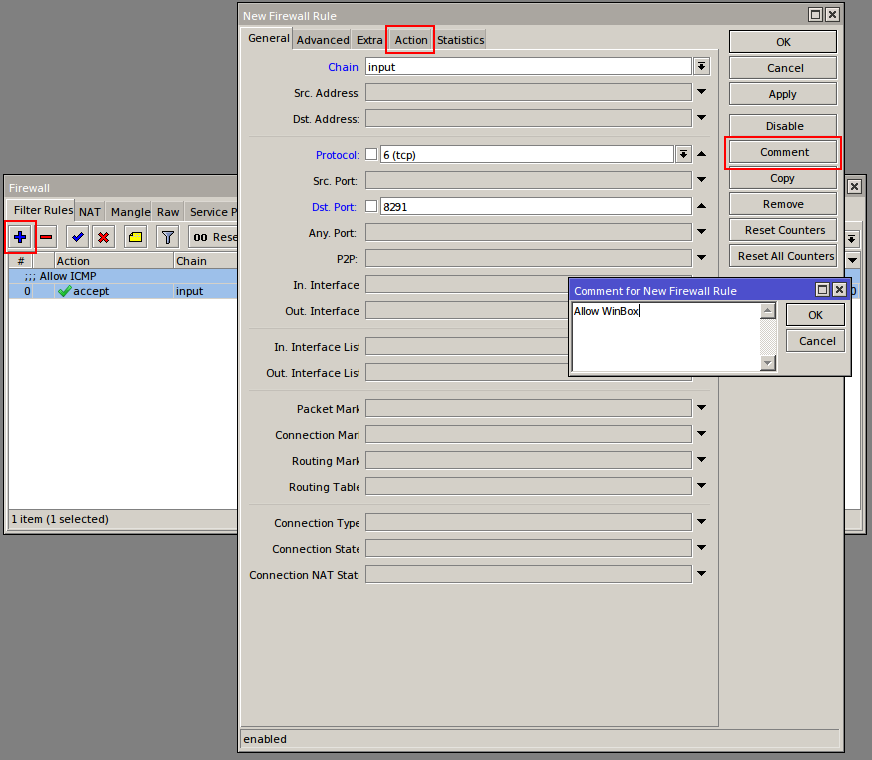The width and height of the screenshot is (872, 760).
Task: Click the Dst. Port input field
Action: pyautogui.click(x=535, y=207)
